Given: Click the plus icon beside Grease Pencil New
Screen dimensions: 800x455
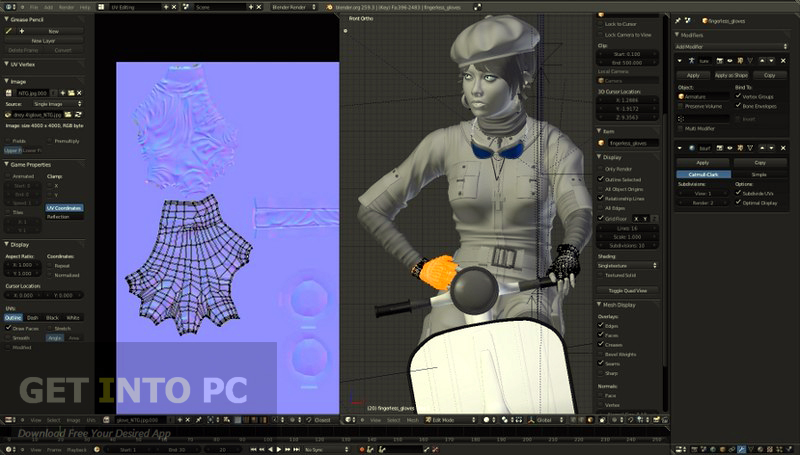Looking at the screenshot, I should coord(21,31).
